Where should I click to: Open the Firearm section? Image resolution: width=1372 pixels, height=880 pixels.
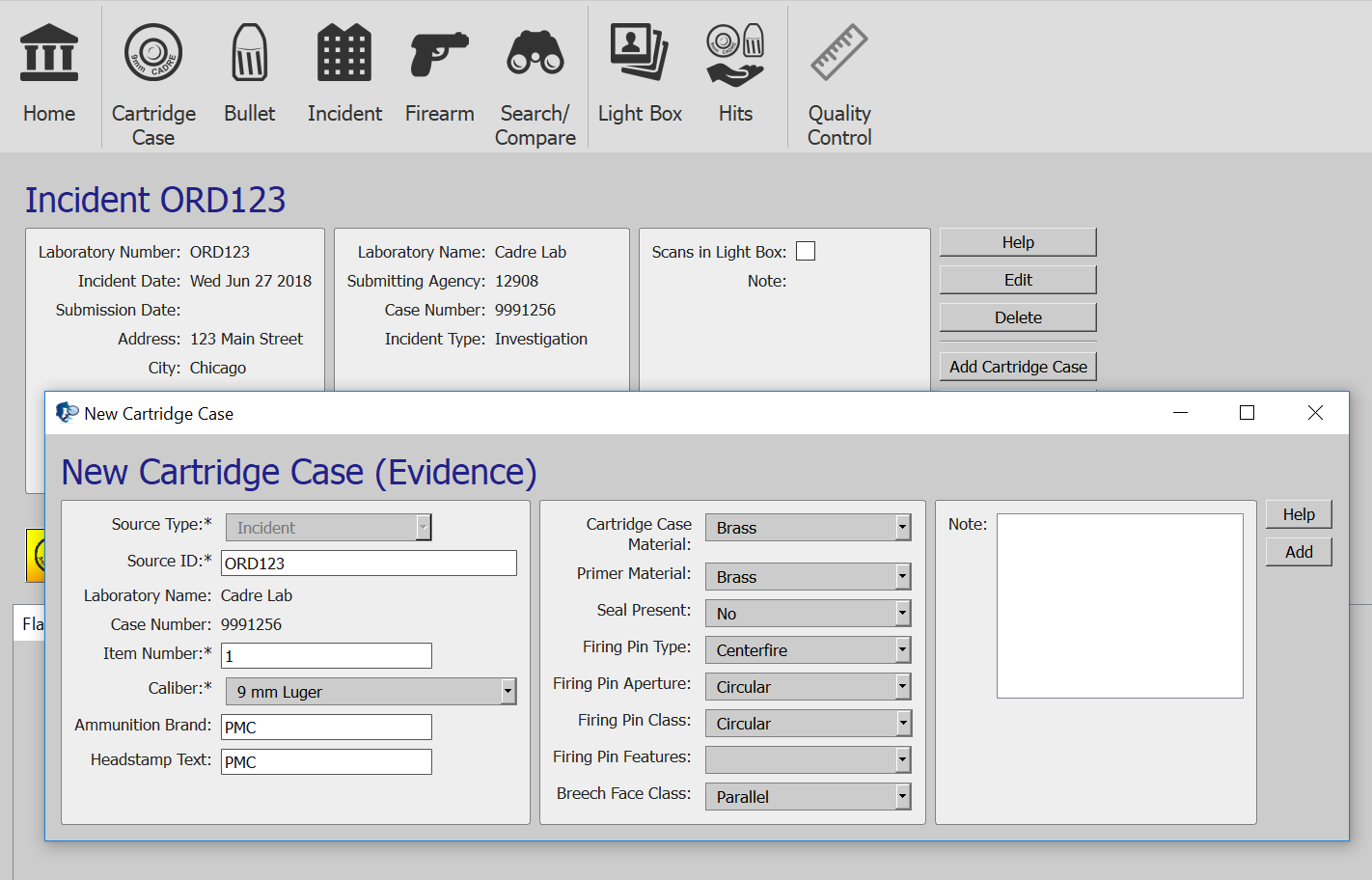click(x=439, y=75)
